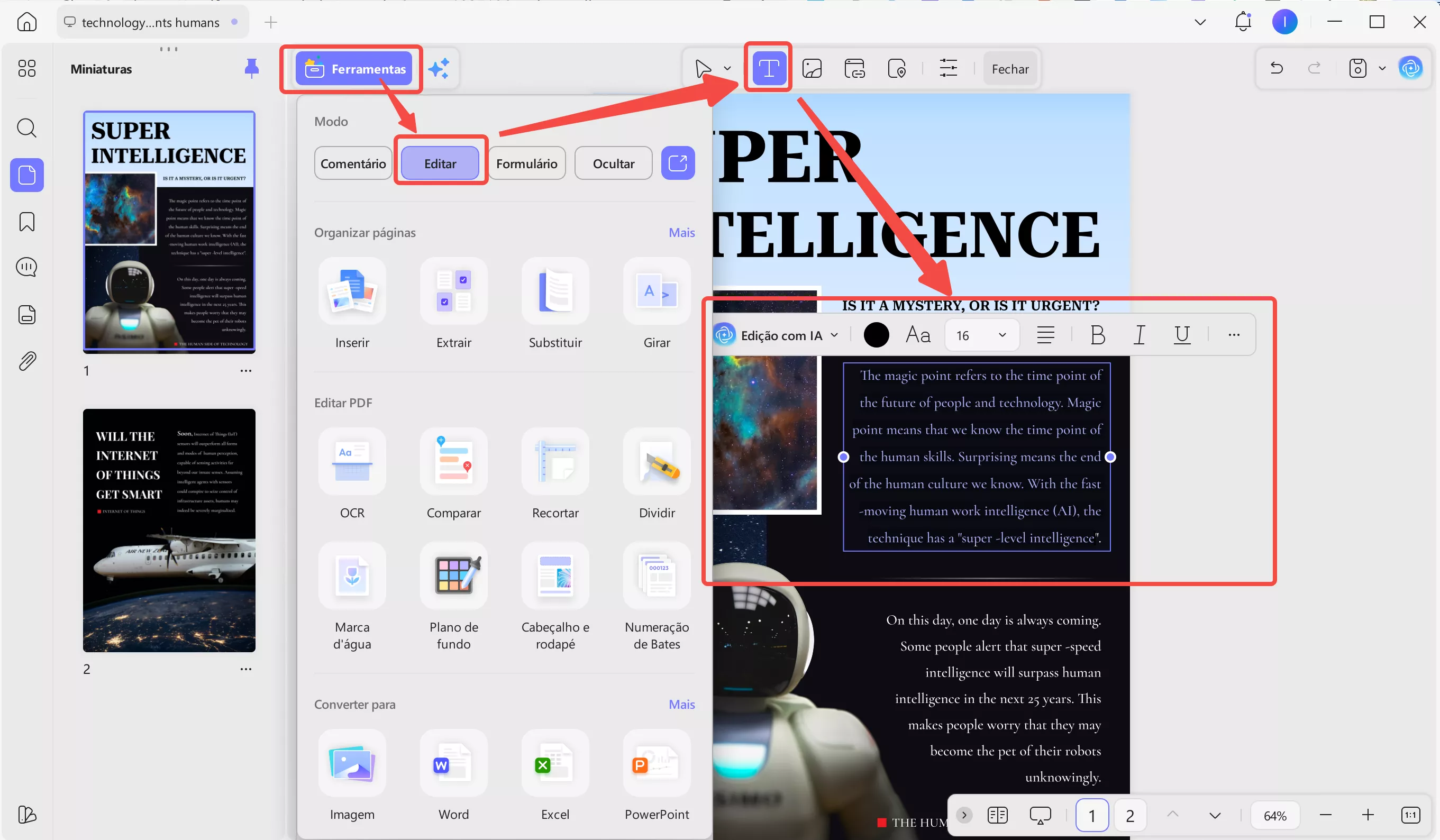
Task: Switch to Comentário mode
Action: coord(352,163)
